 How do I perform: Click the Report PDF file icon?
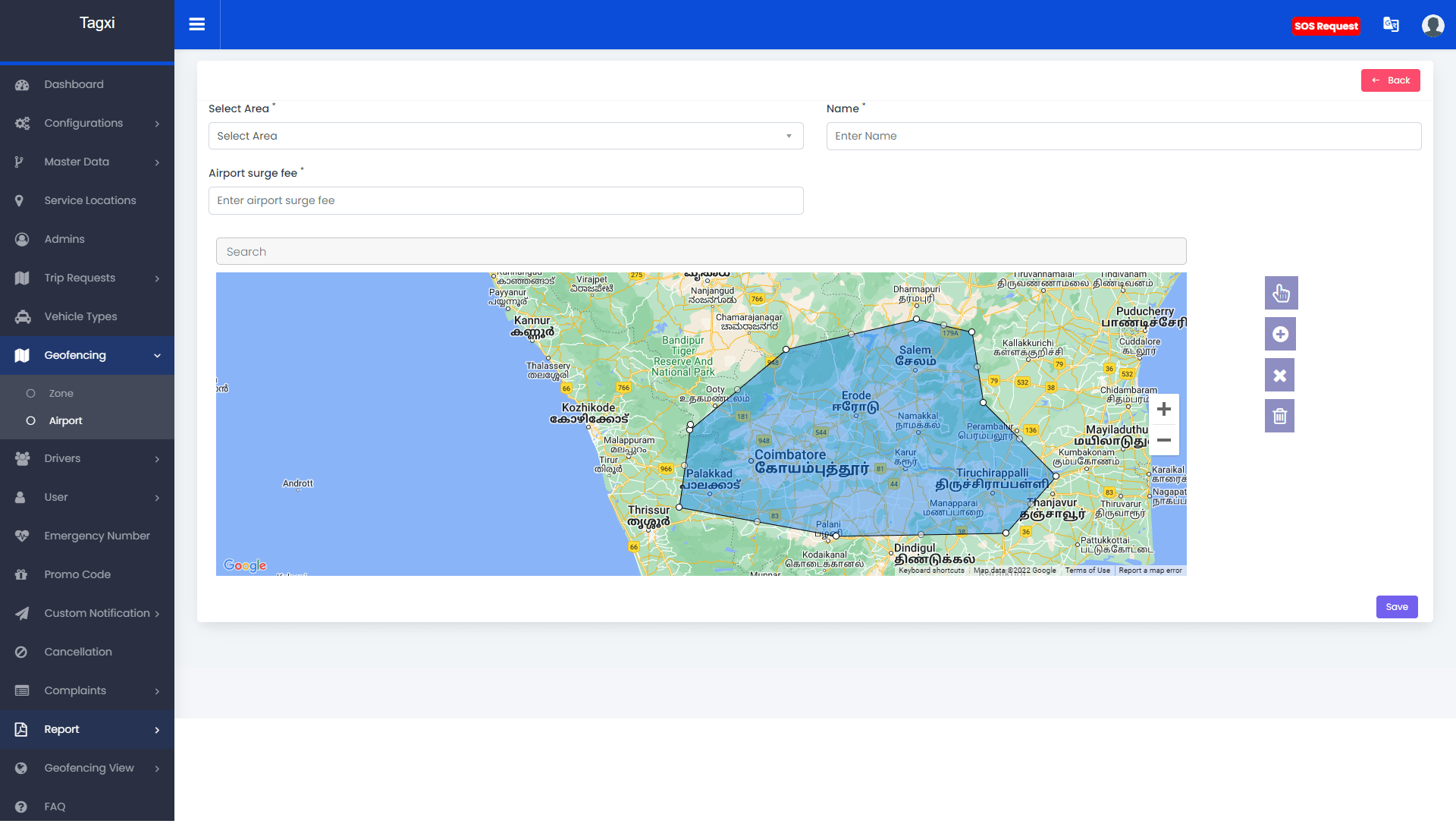click(21, 730)
